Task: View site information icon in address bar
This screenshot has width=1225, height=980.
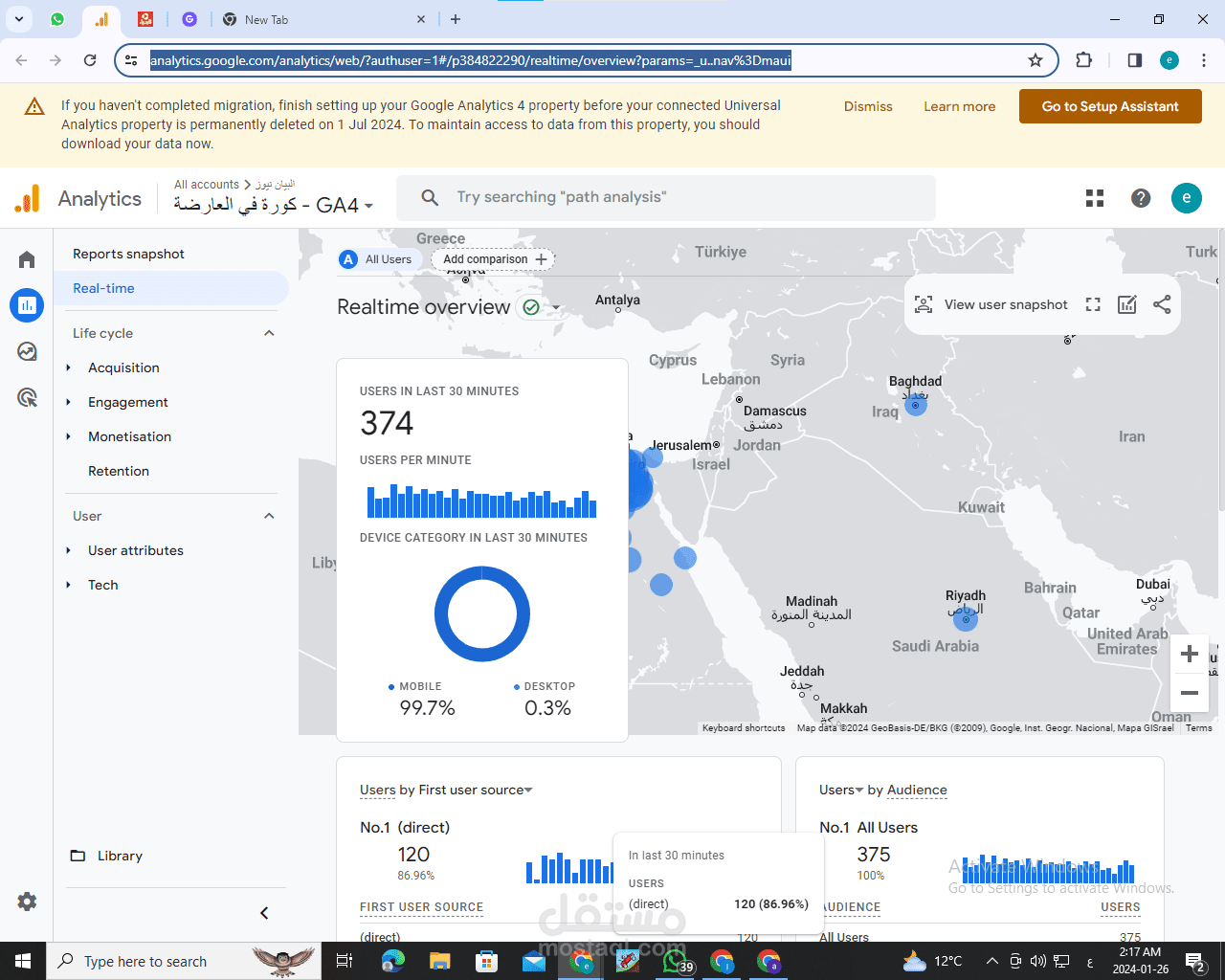Action: coord(132,60)
